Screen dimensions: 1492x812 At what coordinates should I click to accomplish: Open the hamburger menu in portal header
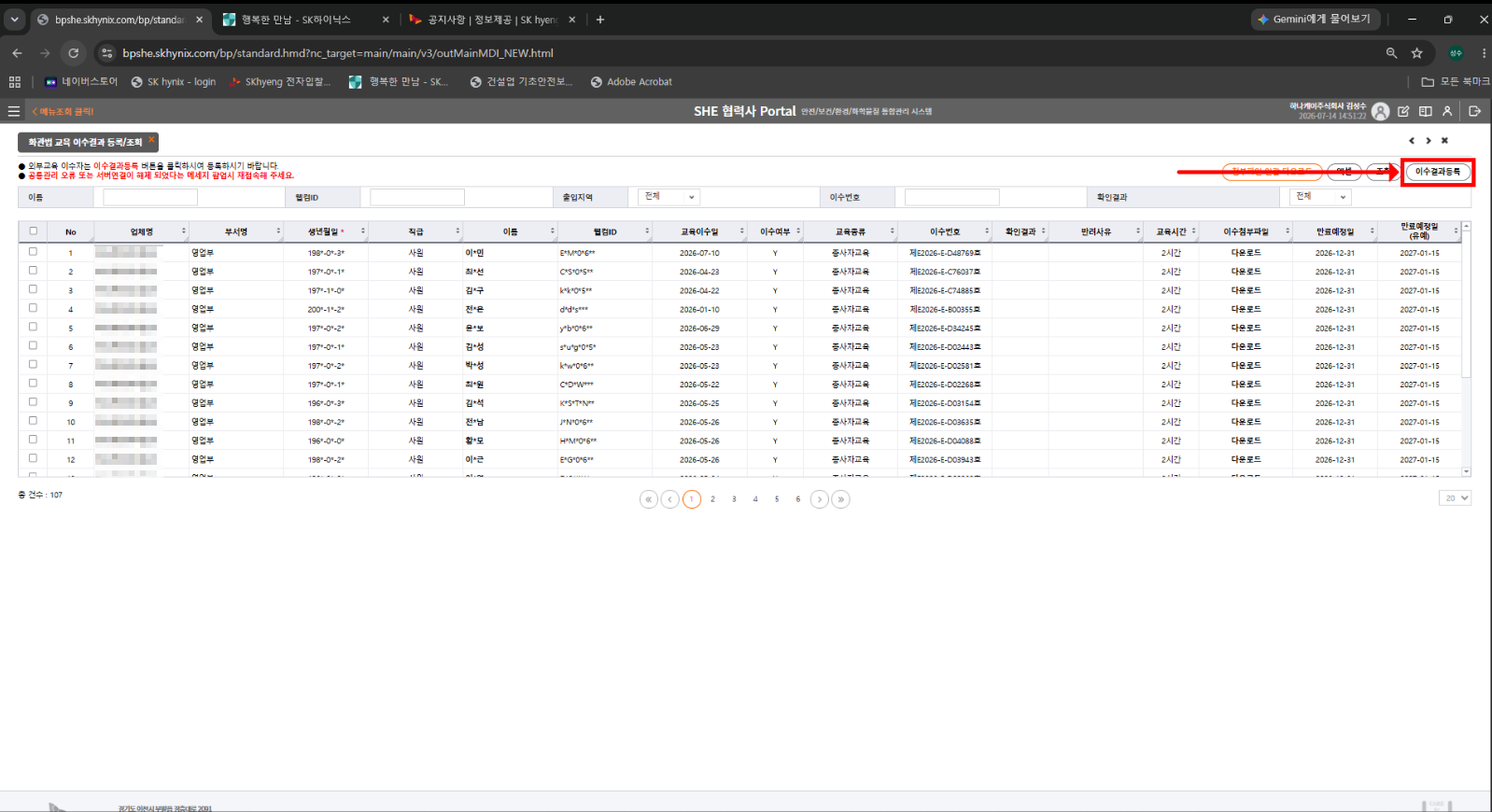point(13,111)
